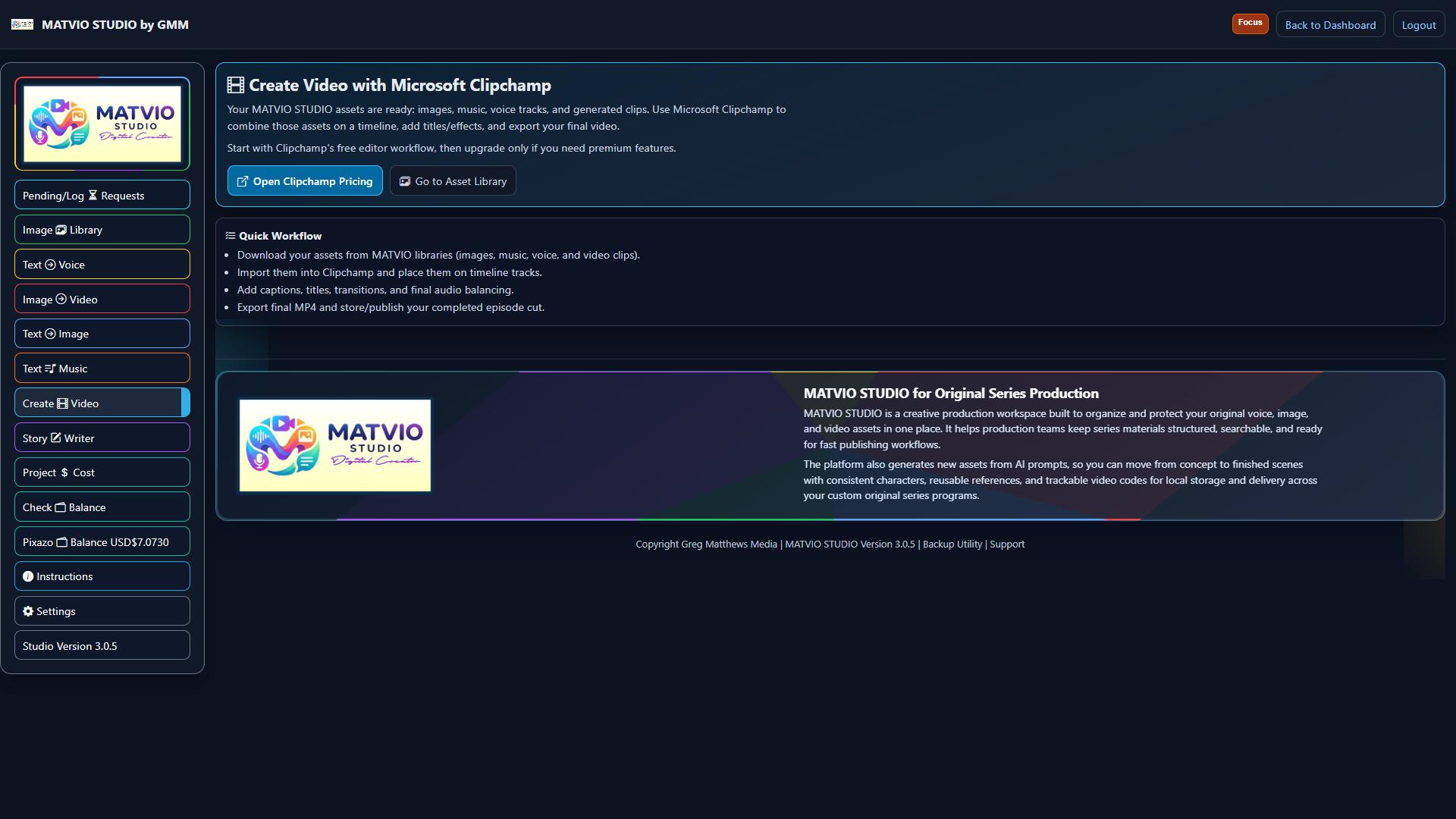Viewport: 1456px width, 819px height.
Task: Click gear icon beside Settings
Action: 28,611
